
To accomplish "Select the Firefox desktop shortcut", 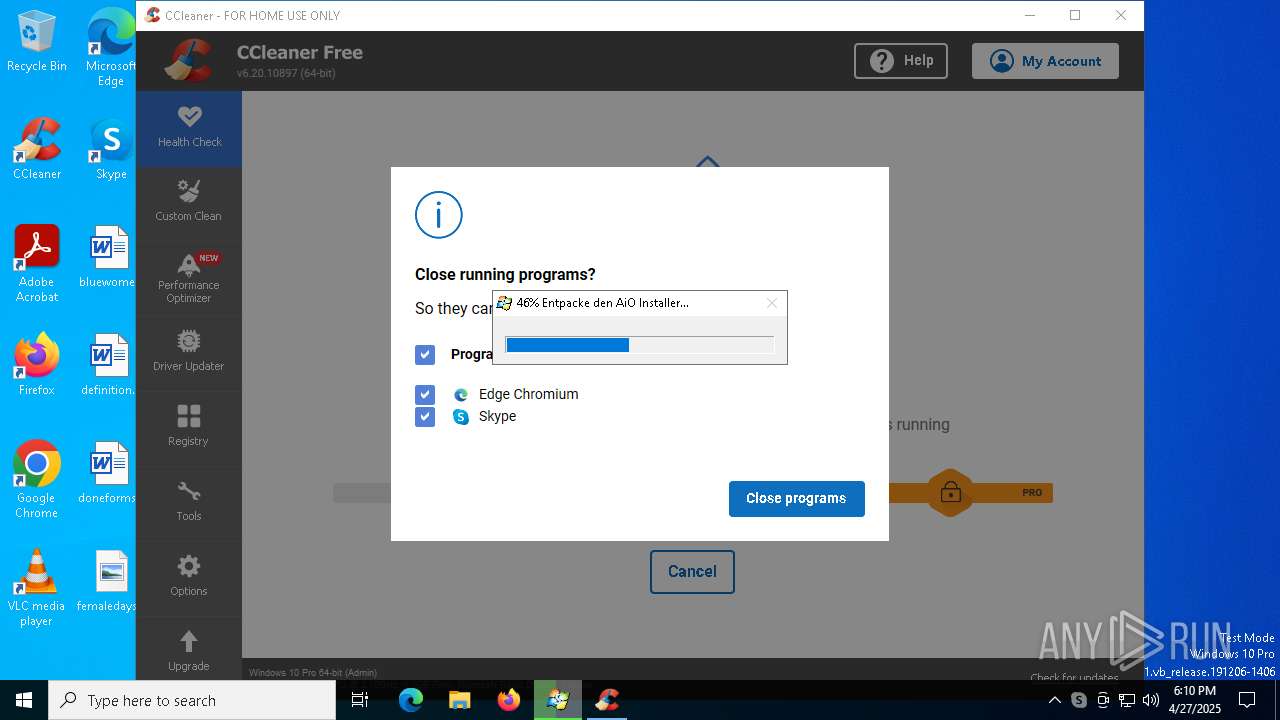I will point(37,365).
